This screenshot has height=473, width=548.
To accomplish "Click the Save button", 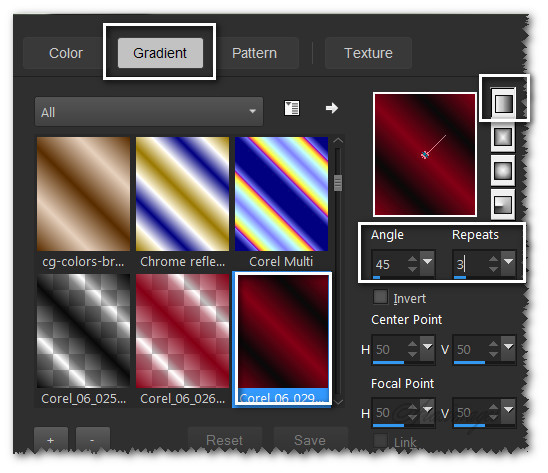I will (x=310, y=440).
